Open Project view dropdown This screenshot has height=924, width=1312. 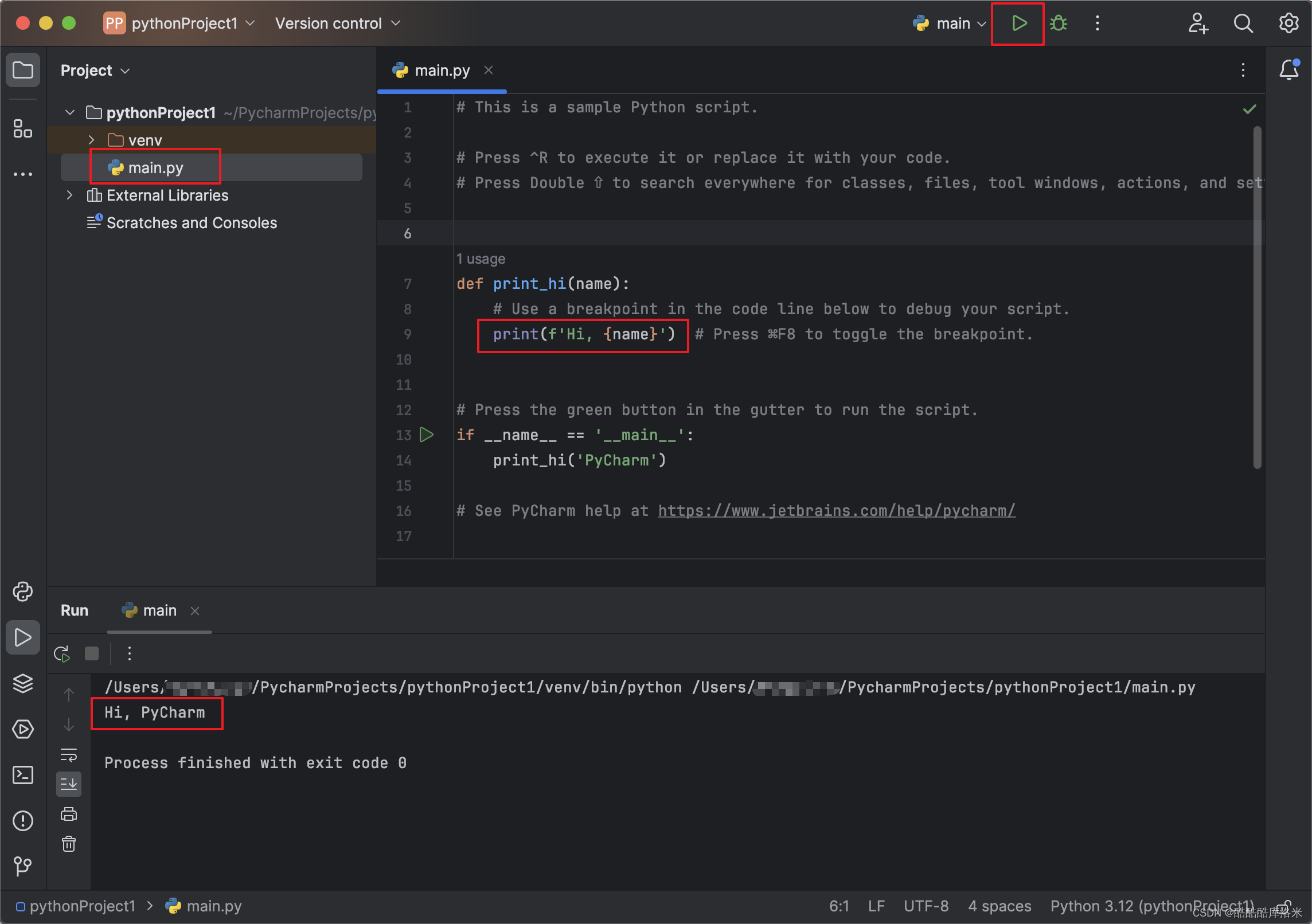tap(95, 71)
